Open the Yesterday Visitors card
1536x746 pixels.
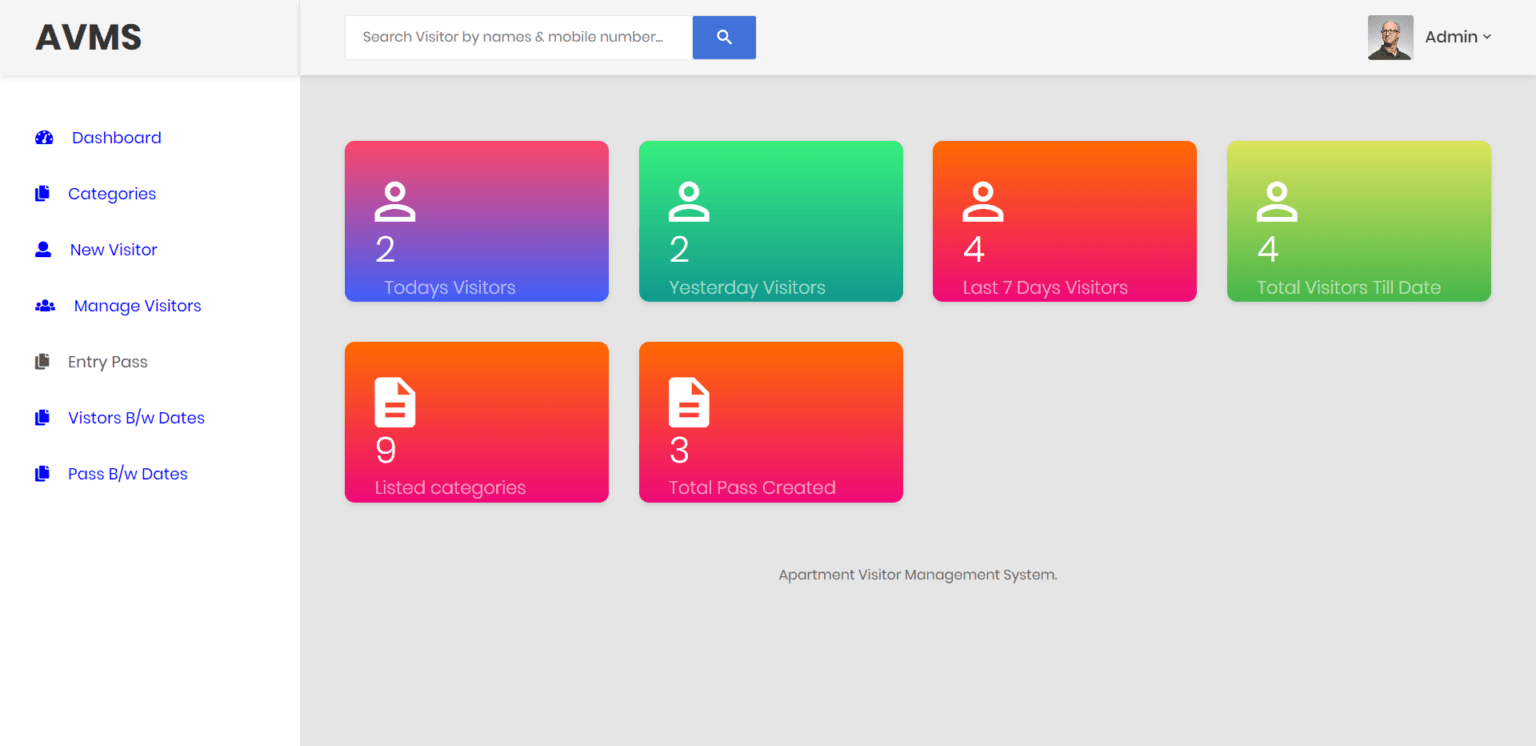tap(770, 221)
